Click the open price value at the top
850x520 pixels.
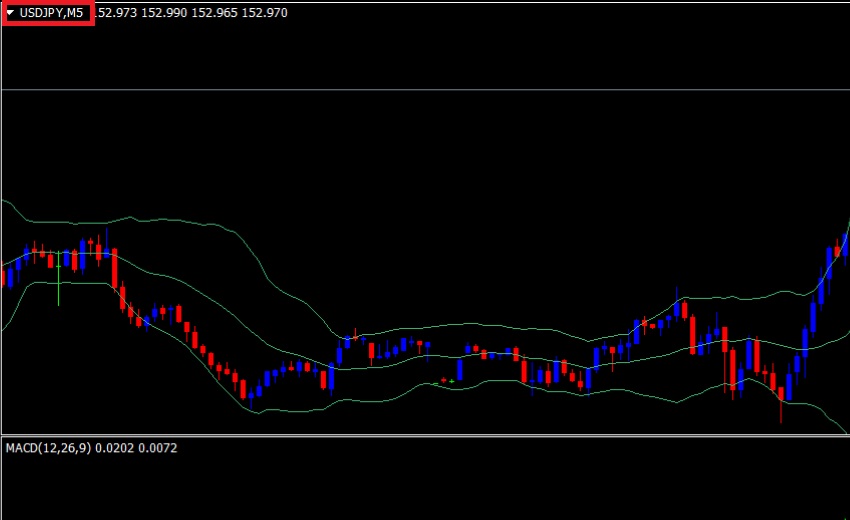117,13
